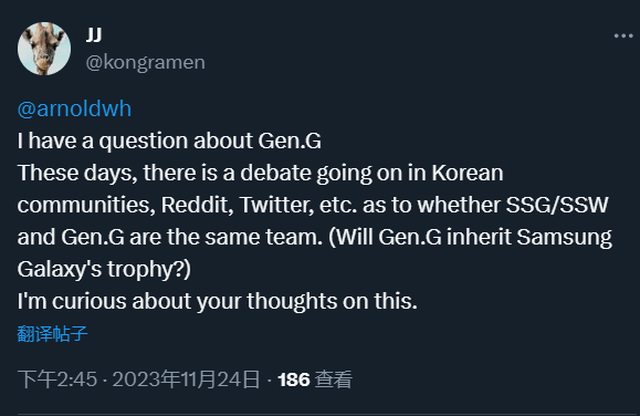
Task: Click the 下午2:45 timestamp
Action: click(x=59, y=380)
